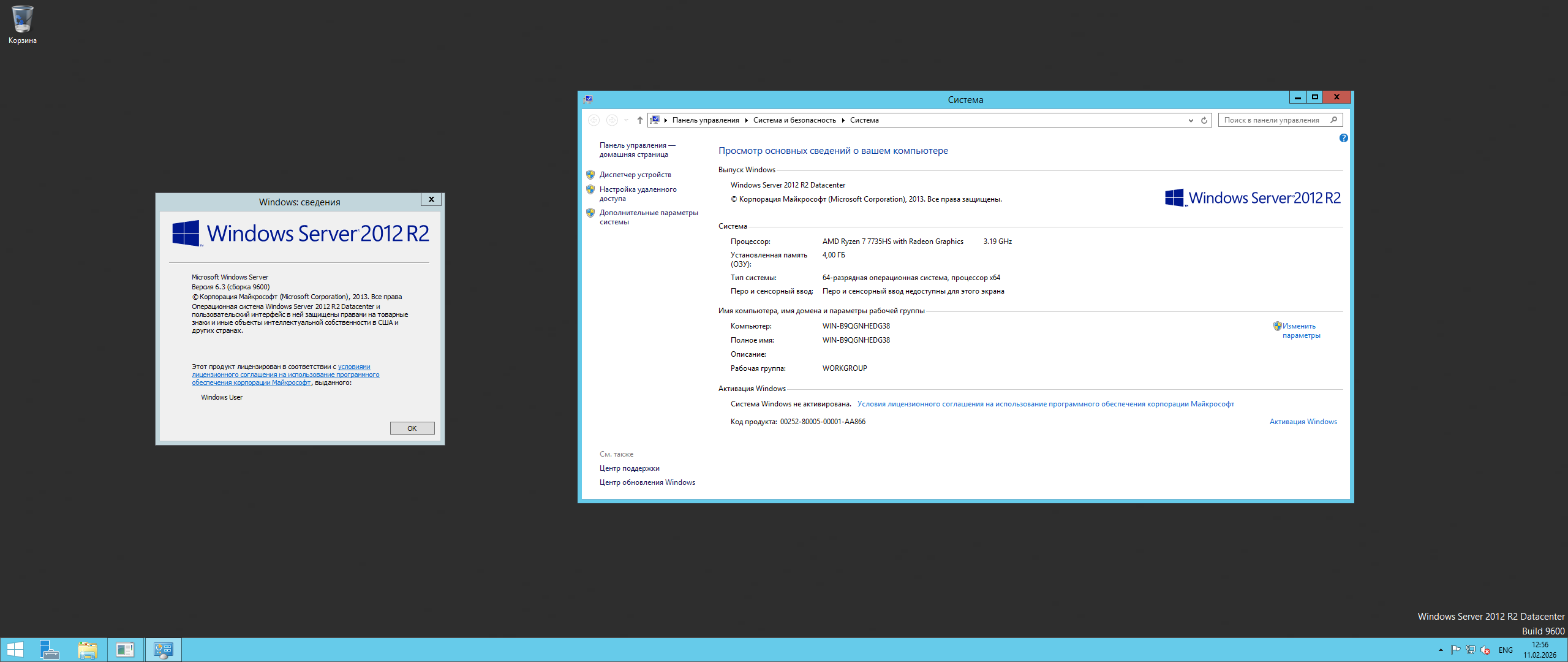Click Активация Windows link
The height and width of the screenshot is (662, 1568).
point(1303,422)
